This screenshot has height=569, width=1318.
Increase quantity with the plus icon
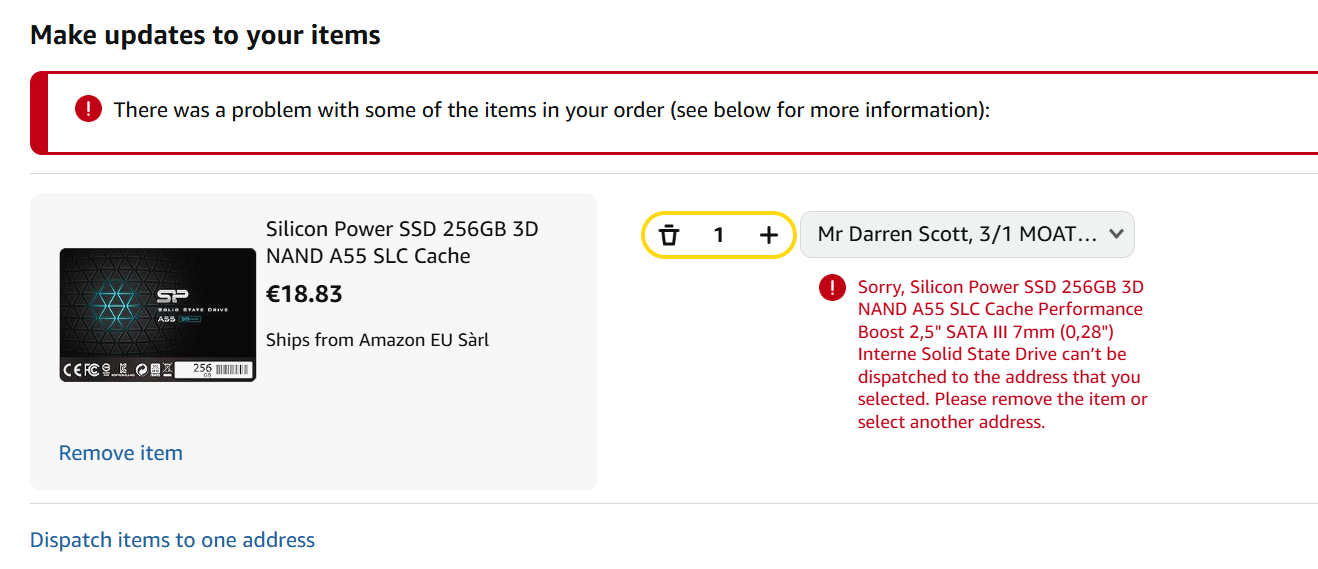pos(768,235)
